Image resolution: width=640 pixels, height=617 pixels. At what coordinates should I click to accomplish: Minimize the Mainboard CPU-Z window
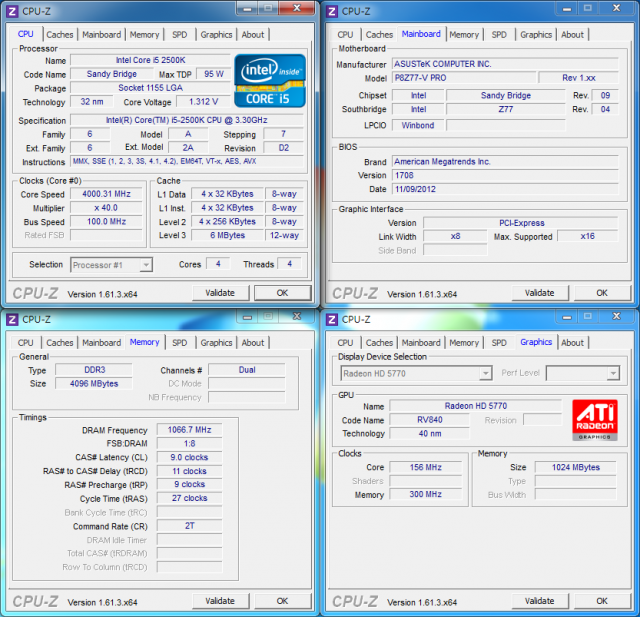tap(567, 8)
